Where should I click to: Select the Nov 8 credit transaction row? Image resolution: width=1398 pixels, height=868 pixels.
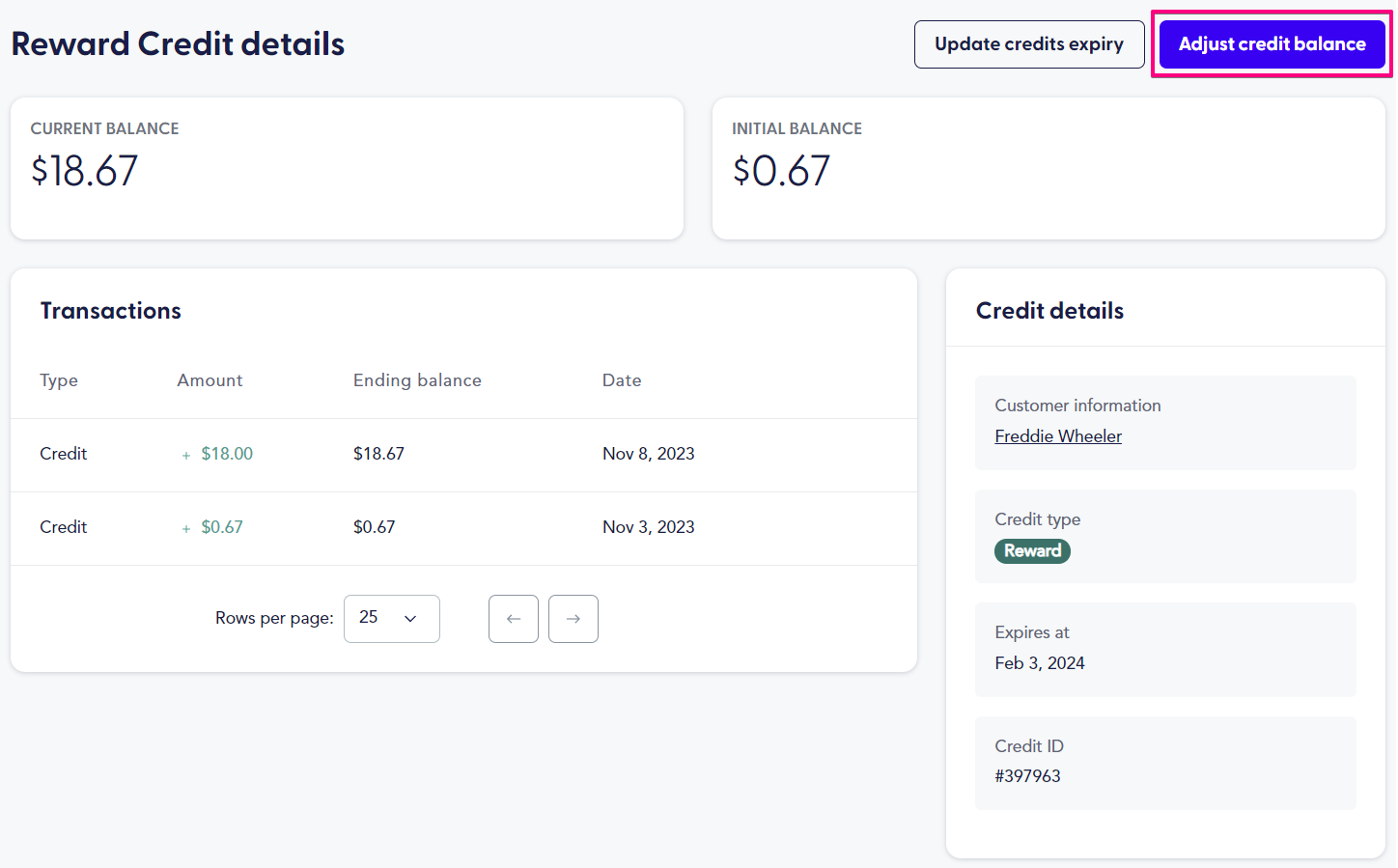tap(463, 454)
